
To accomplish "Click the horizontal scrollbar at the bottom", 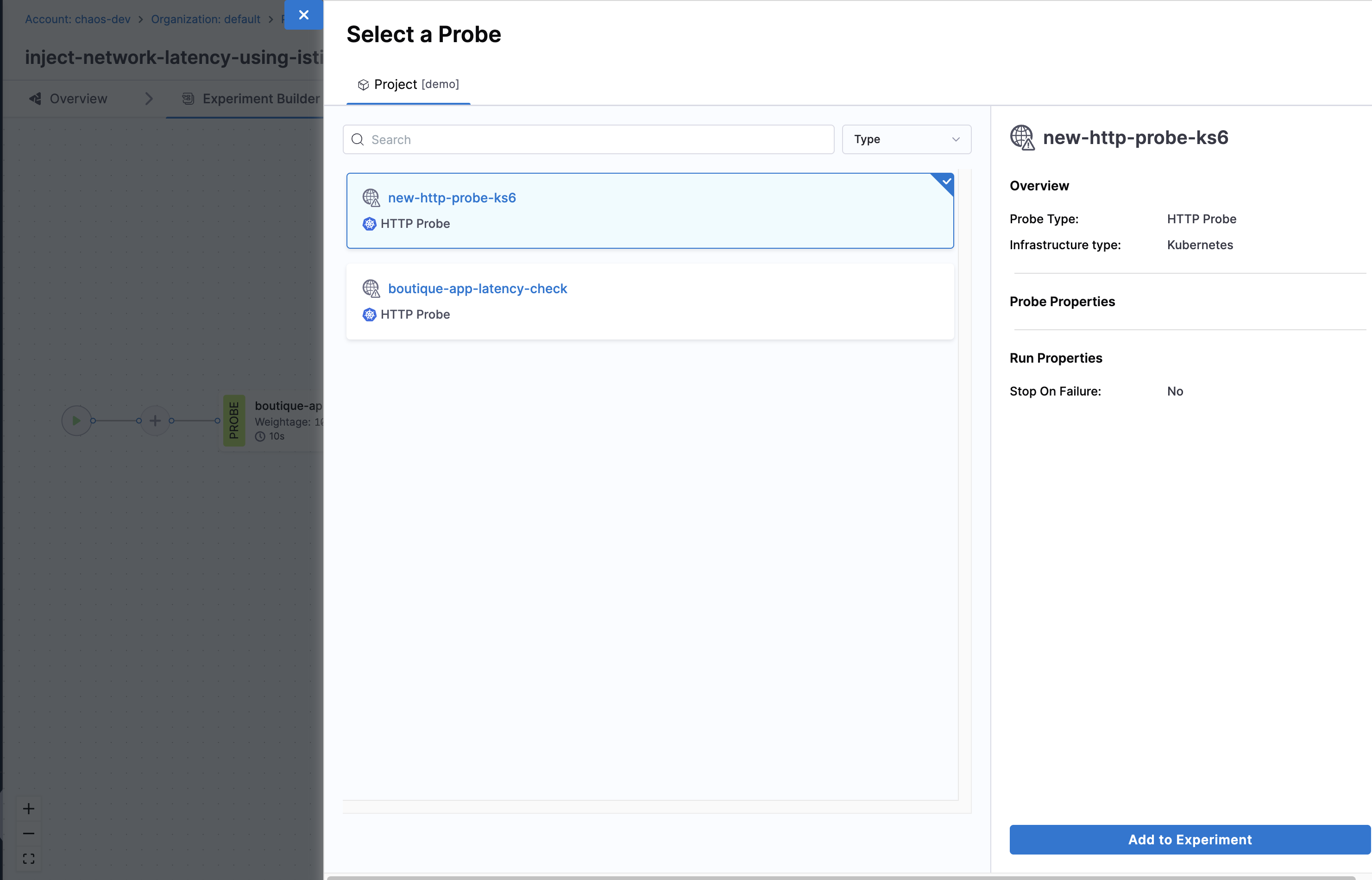I will pyautogui.click(x=840, y=877).
